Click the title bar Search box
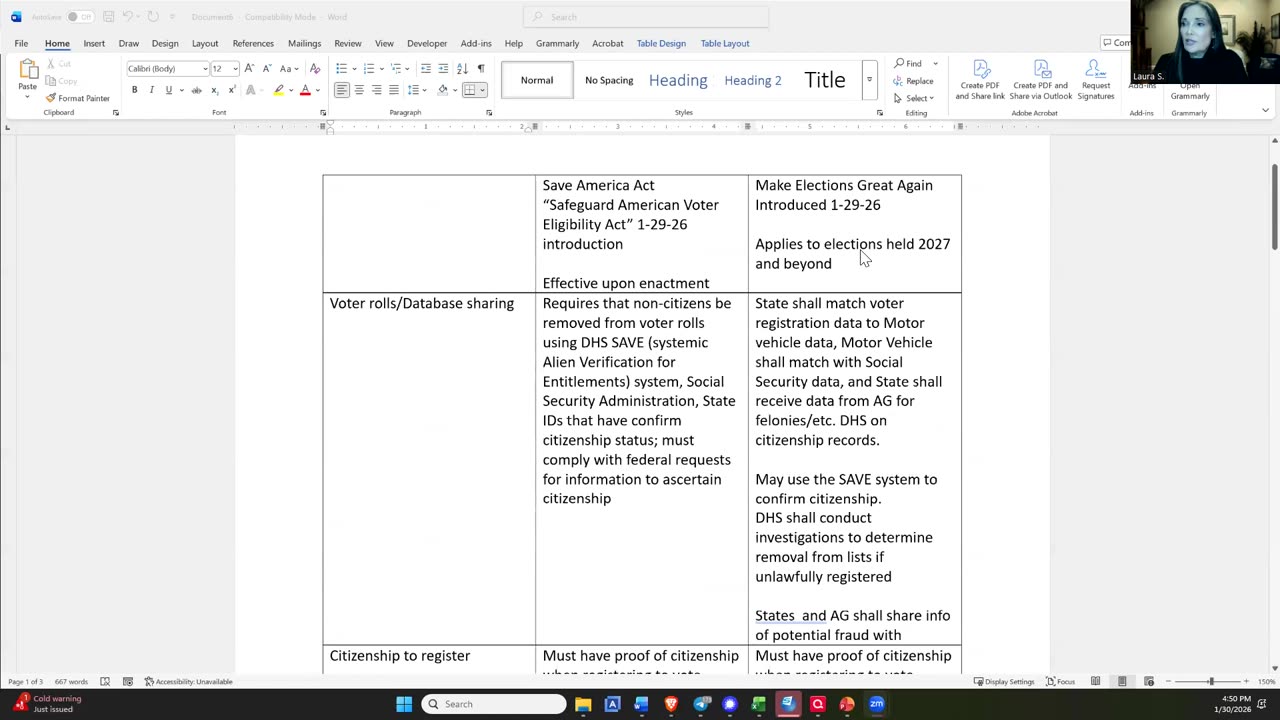 point(646,17)
